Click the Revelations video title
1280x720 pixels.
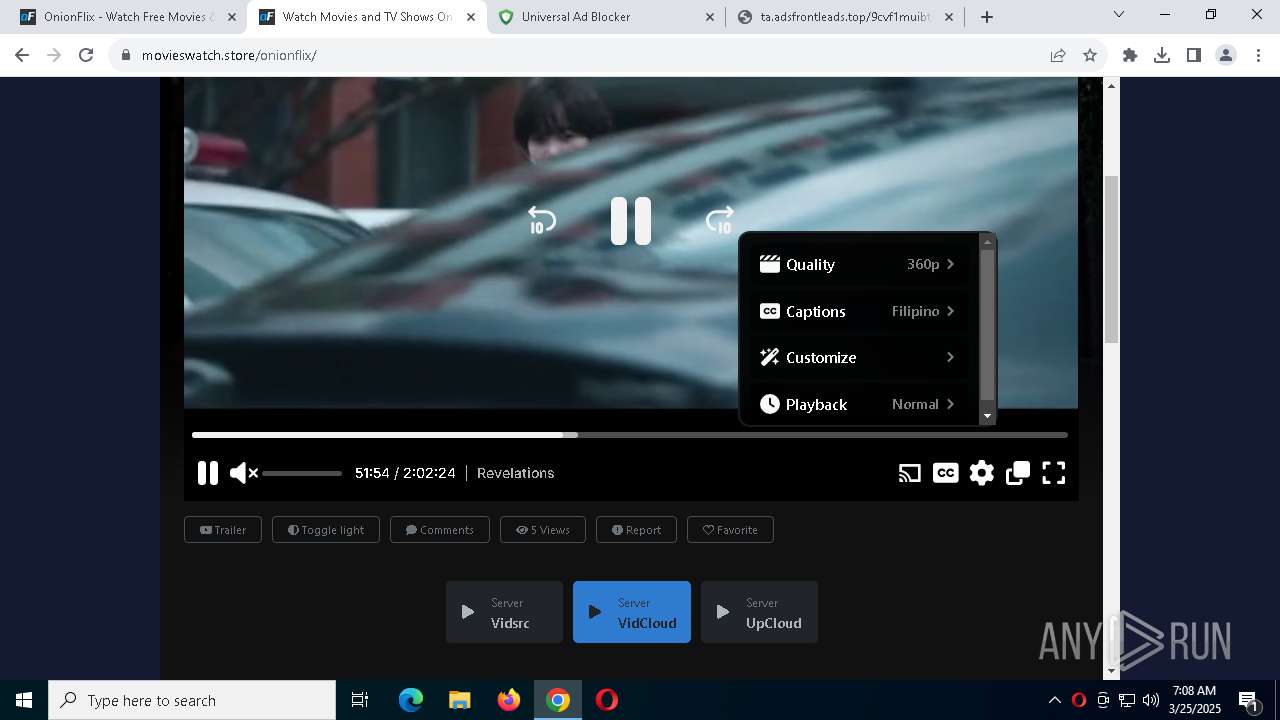pyautogui.click(x=515, y=473)
